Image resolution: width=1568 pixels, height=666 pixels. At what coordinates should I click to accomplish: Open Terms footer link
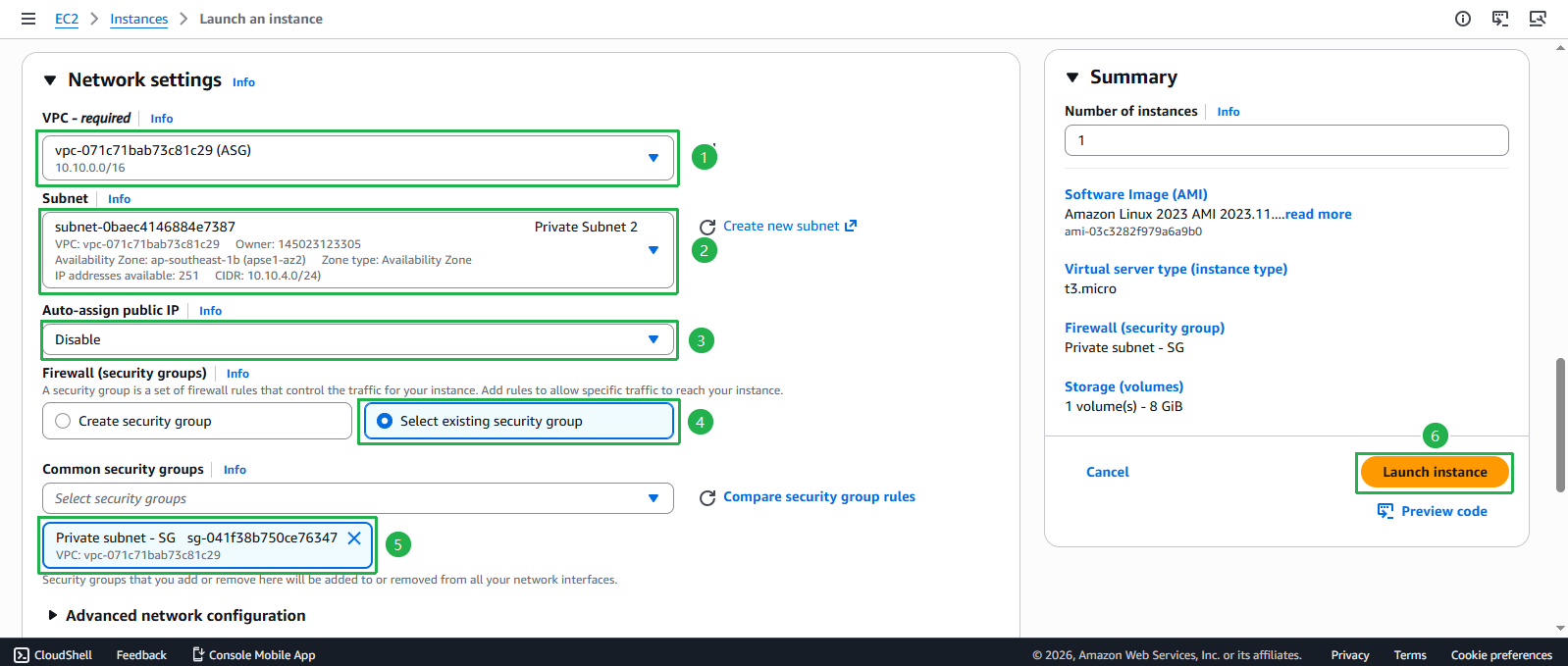(x=1410, y=655)
